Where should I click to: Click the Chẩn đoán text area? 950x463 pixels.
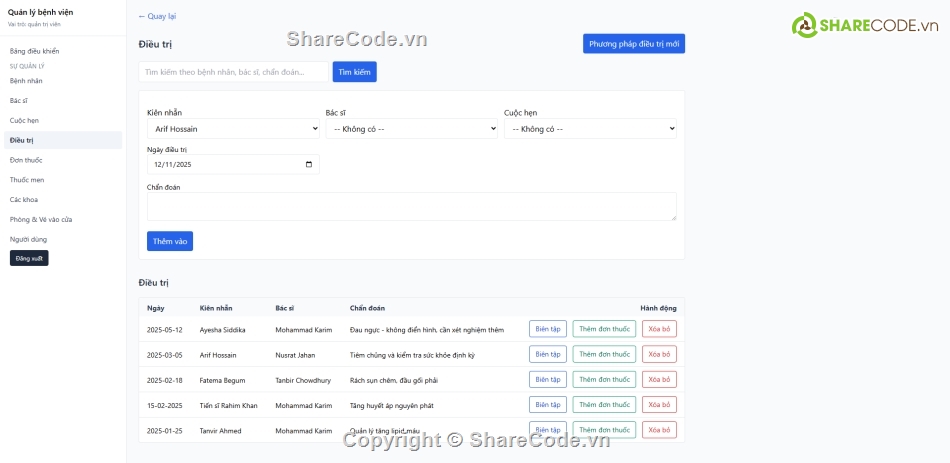(412, 207)
